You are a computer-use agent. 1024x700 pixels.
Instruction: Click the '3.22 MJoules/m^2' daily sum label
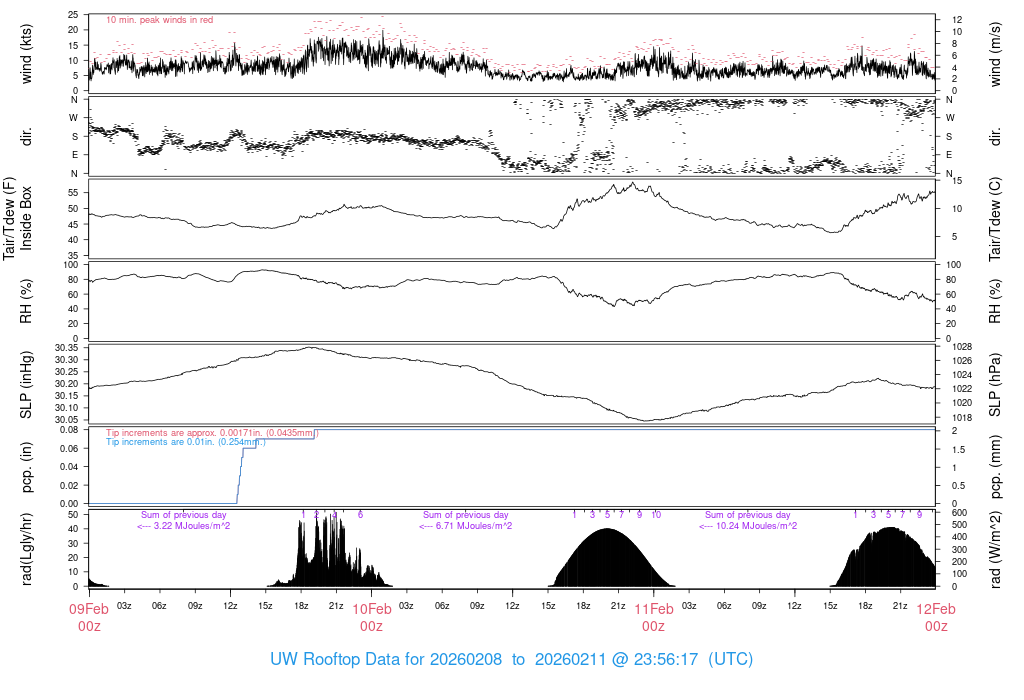point(184,526)
